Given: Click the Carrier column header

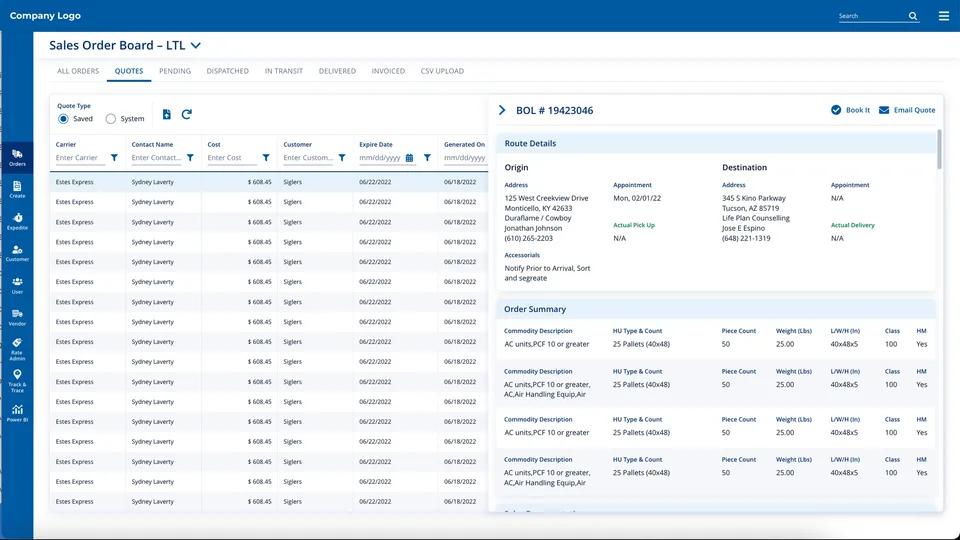Looking at the screenshot, I should click(x=66, y=144).
